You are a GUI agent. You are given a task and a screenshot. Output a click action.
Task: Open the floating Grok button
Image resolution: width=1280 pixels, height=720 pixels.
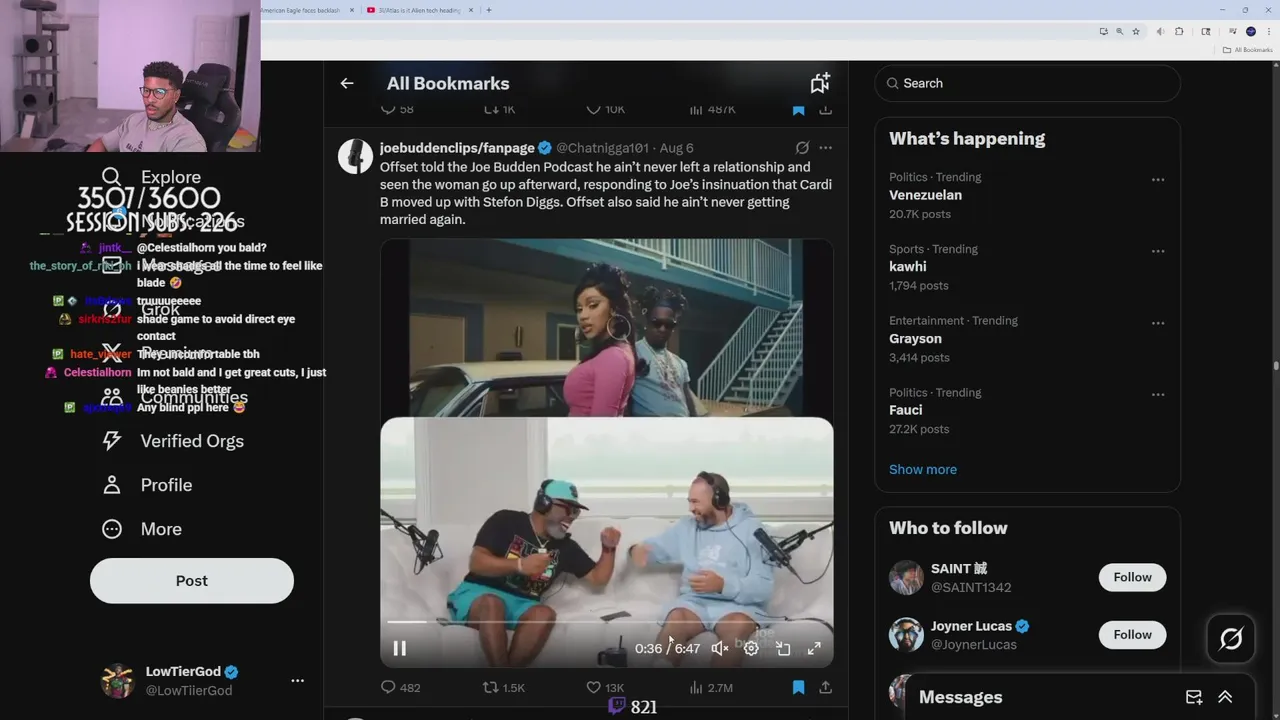click(x=1231, y=638)
